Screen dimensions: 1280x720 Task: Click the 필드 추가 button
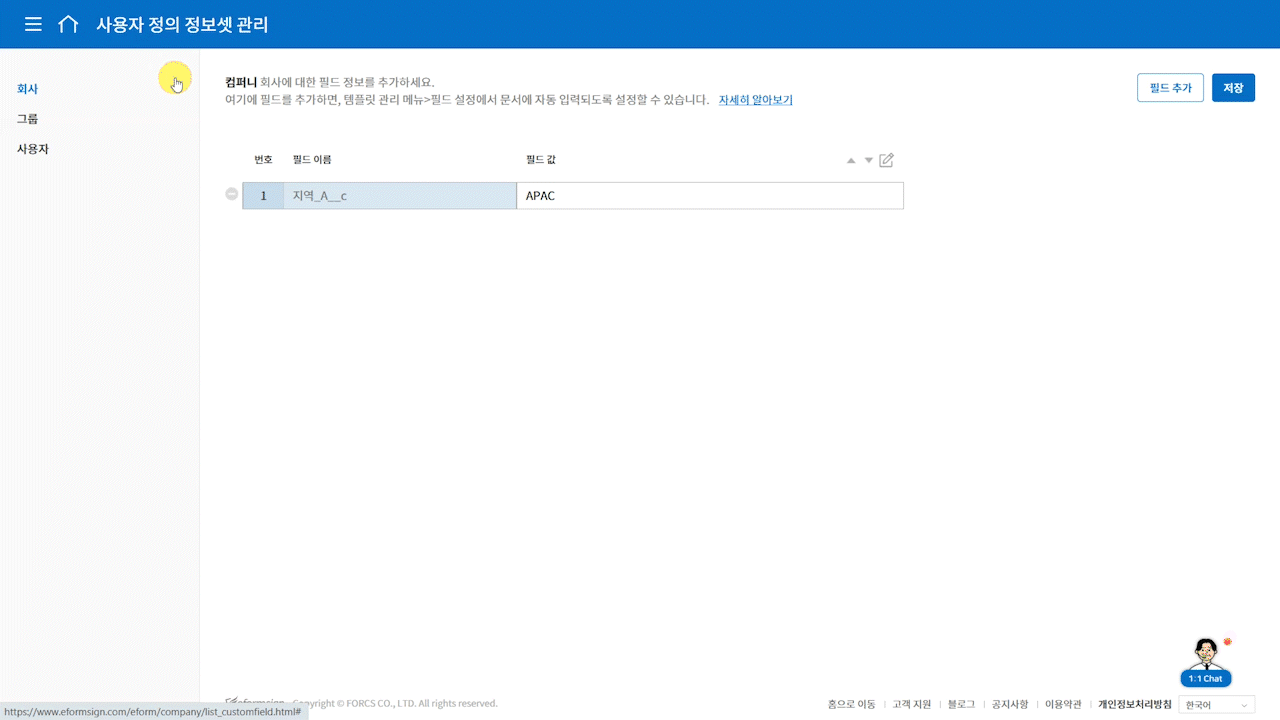click(1170, 88)
